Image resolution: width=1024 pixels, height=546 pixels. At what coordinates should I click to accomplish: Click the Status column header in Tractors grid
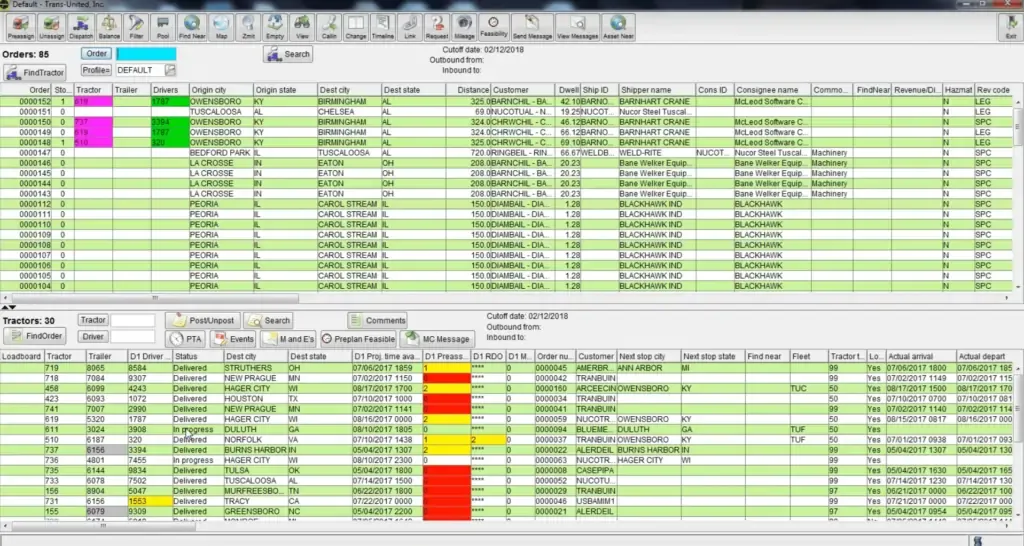pos(197,357)
